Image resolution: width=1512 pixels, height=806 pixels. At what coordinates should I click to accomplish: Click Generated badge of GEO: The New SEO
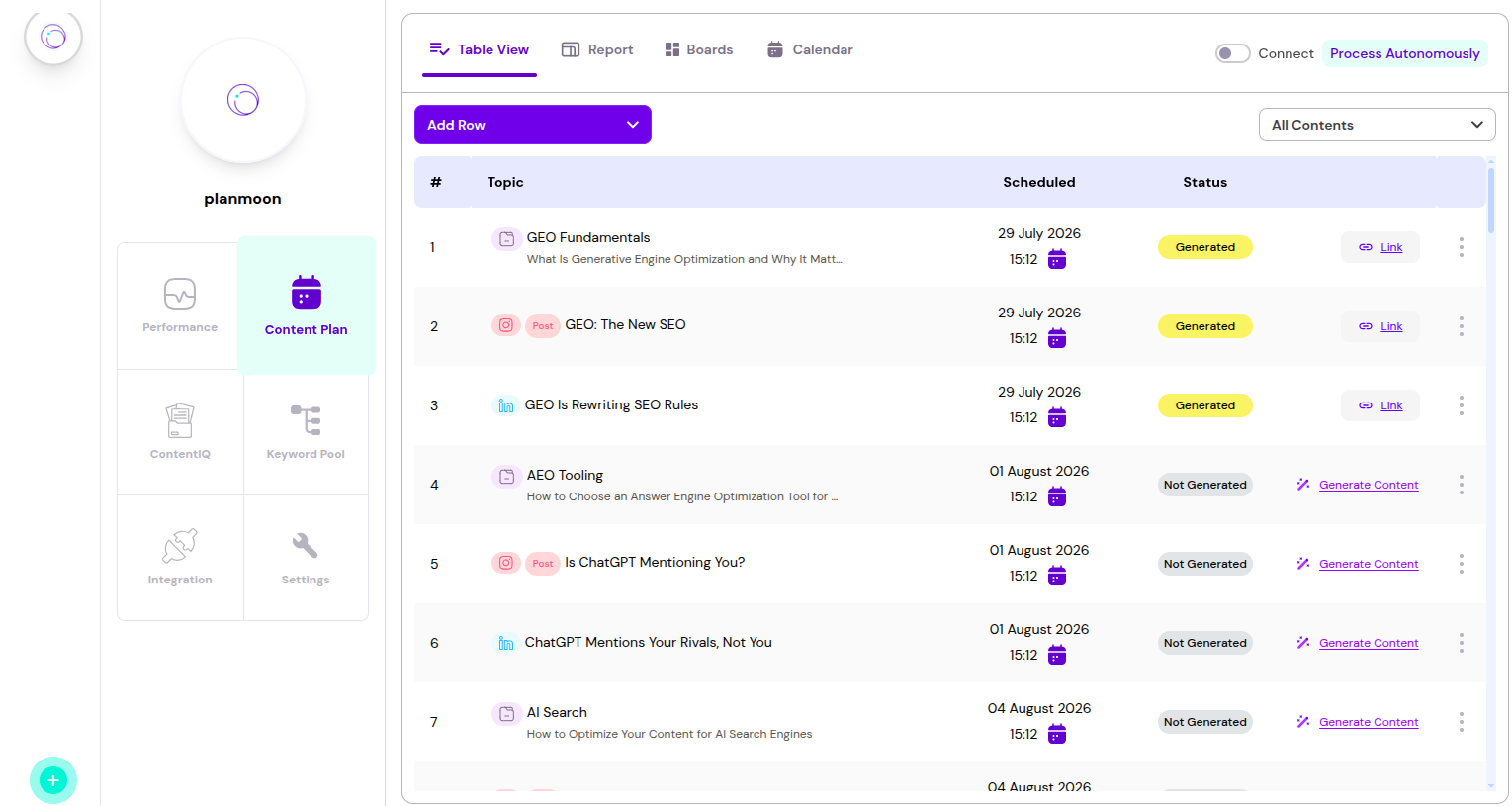pos(1205,326)
